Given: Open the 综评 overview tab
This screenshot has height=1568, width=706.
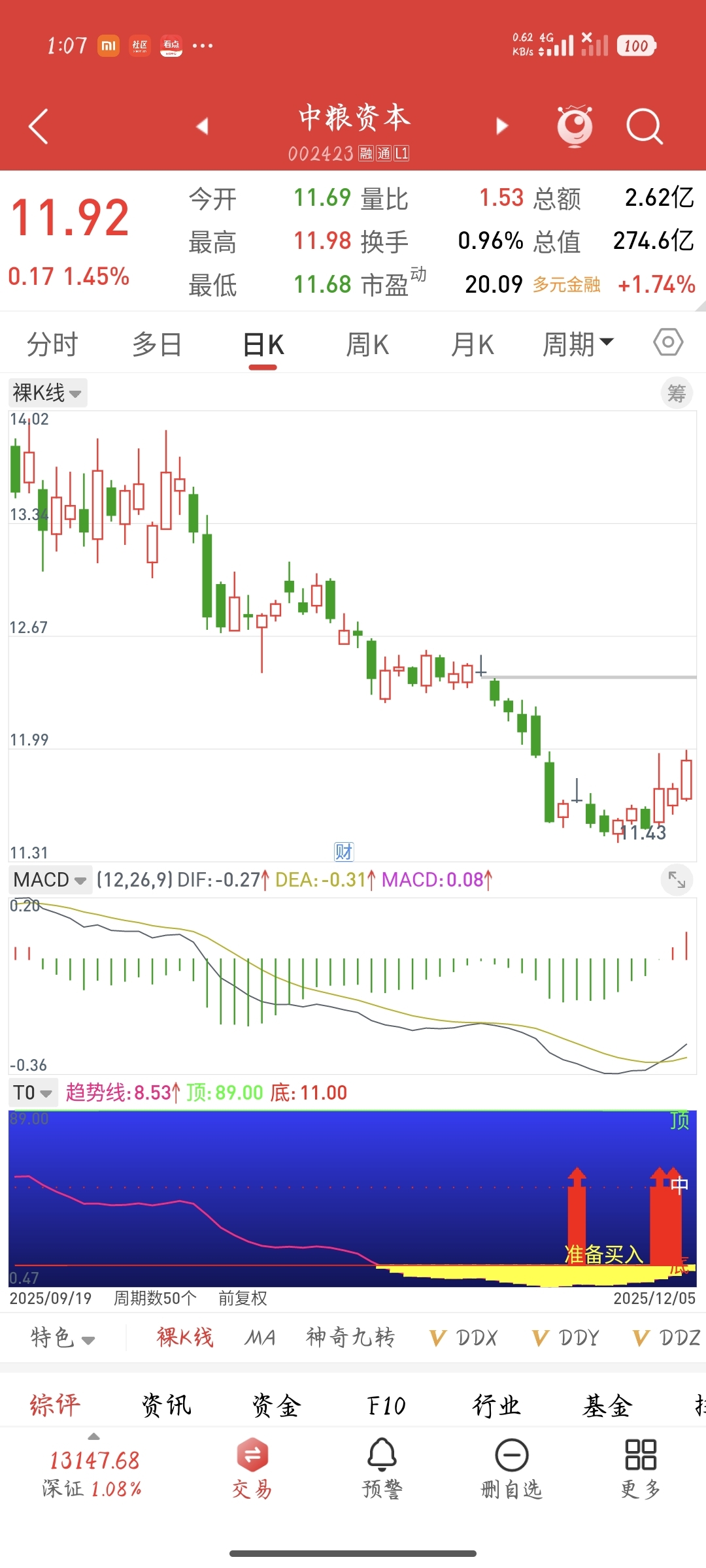Looking at the screenshot, I should pos(55,1405).
